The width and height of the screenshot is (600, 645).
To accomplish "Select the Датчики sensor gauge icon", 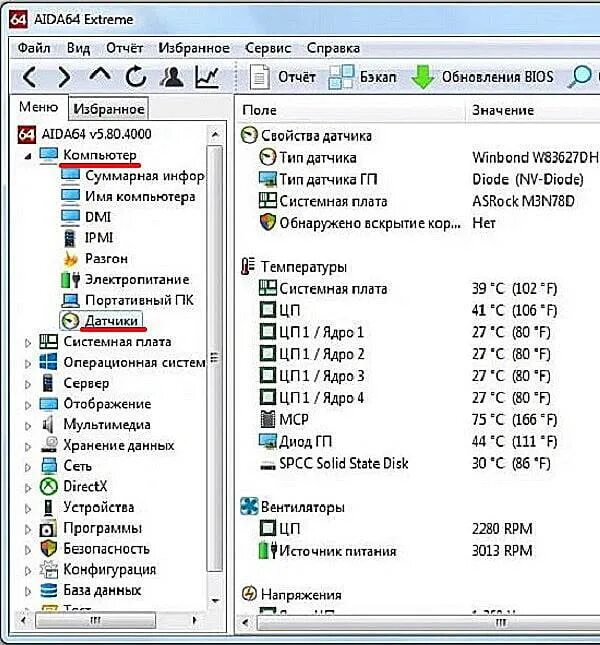I will [70, 321].
